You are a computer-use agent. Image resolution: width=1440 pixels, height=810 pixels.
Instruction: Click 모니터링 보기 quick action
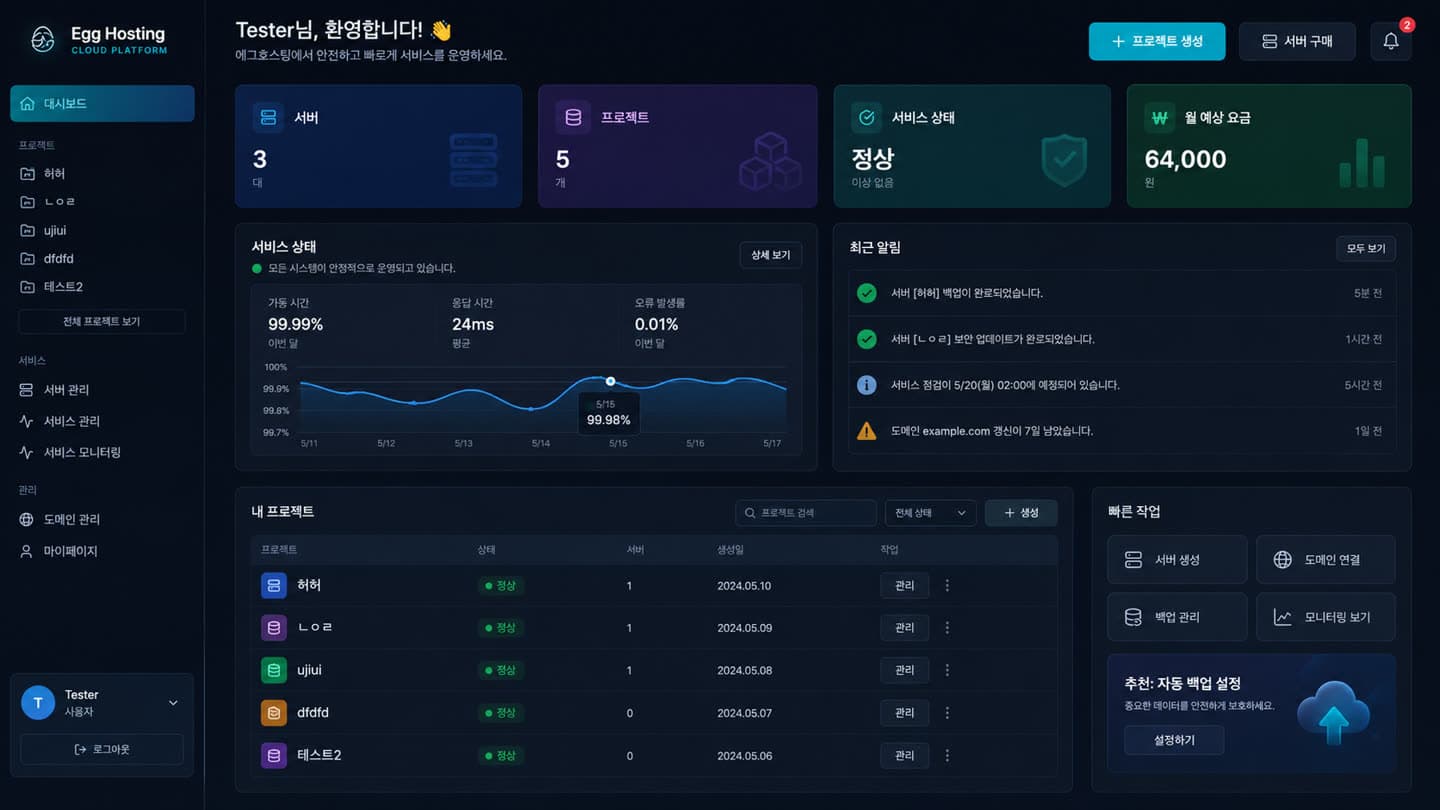tap(1325, 617)
